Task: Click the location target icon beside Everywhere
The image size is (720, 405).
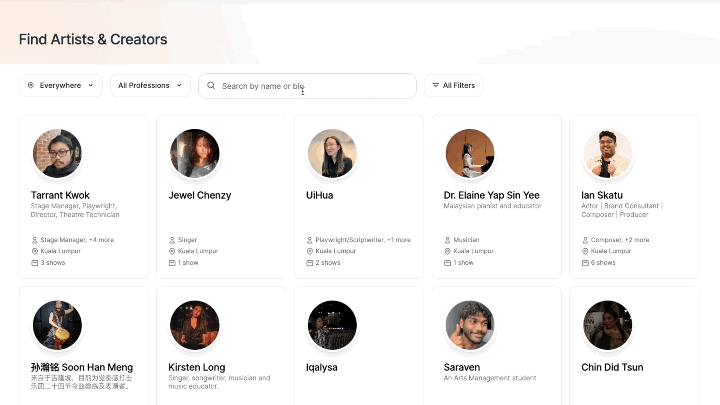Action: click(x=31, y=85)
